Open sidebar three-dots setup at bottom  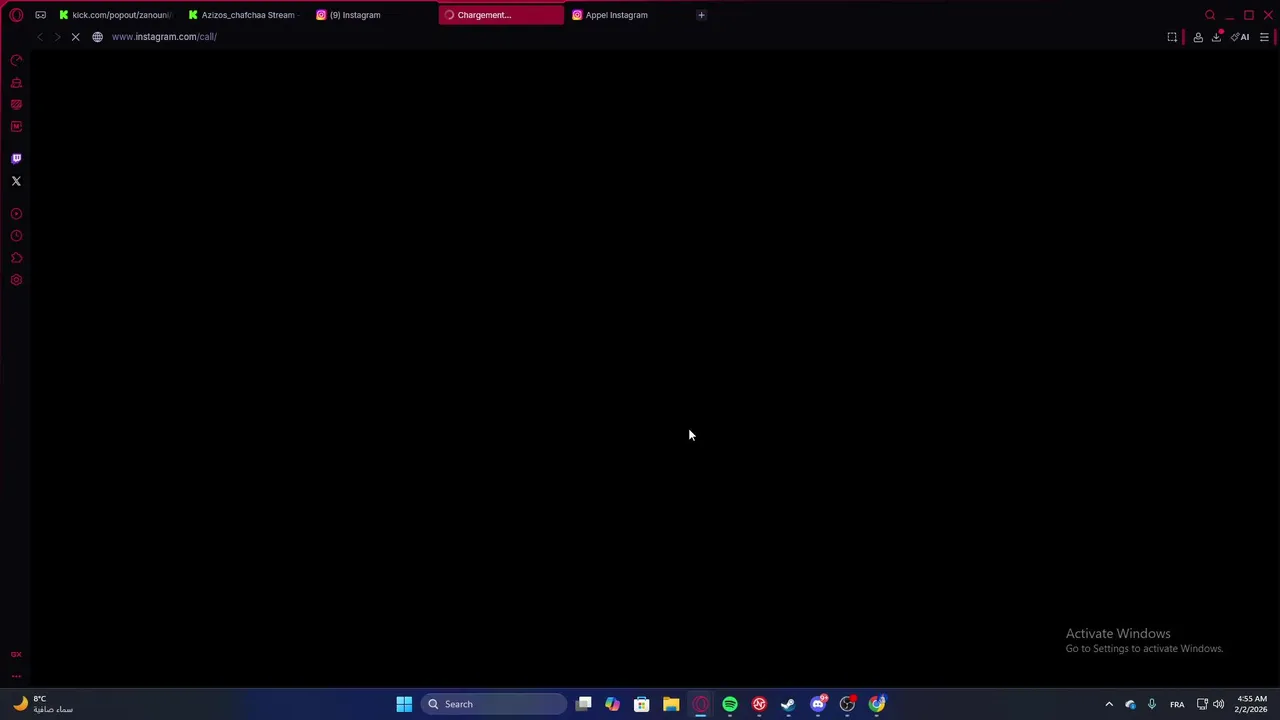click(x=16, y=677)
